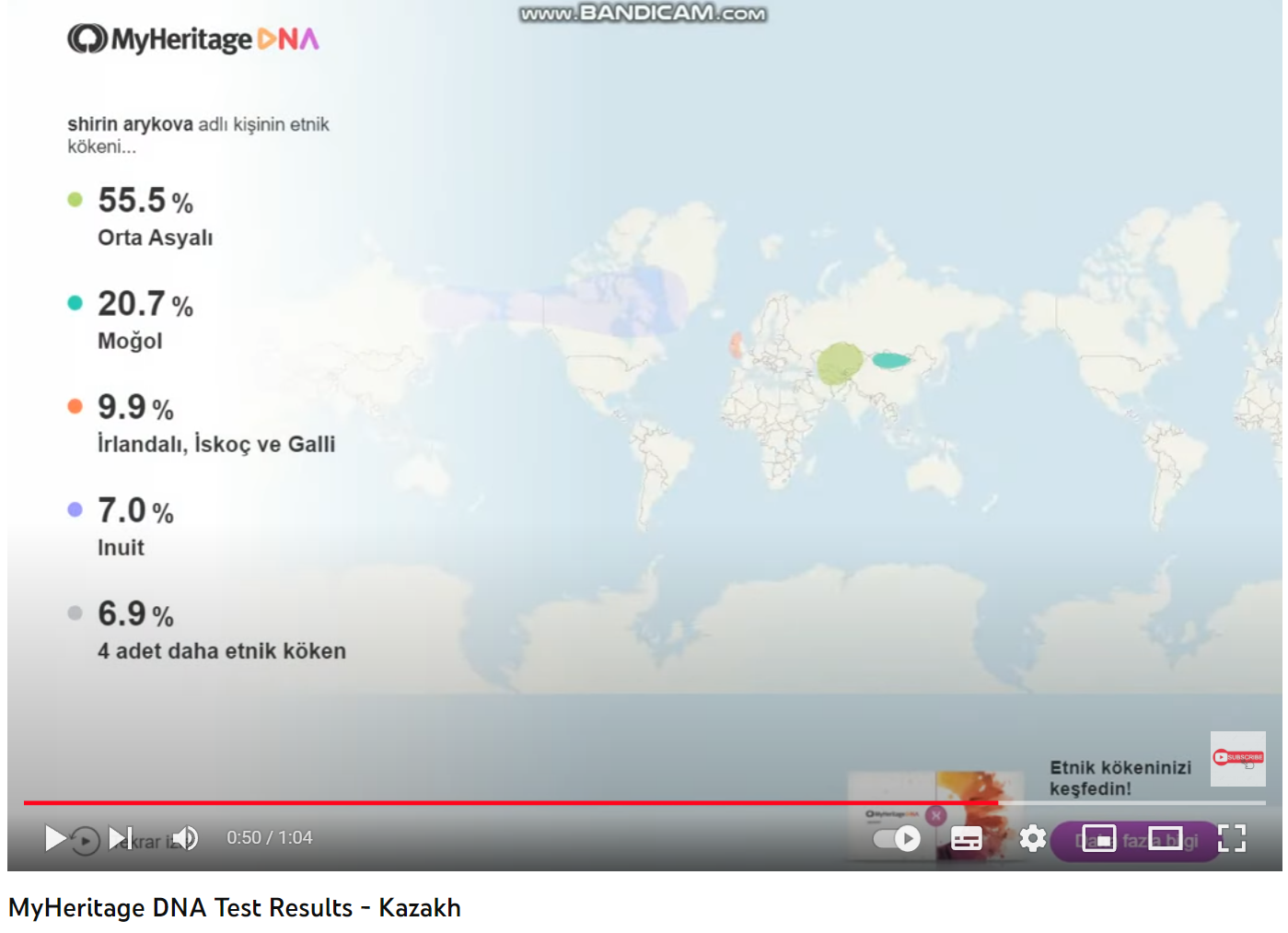The height and width of the screenshot is (933, 1288).
Task: Click the 0:50 / 1:04 time display
Action: pos(270,838)
